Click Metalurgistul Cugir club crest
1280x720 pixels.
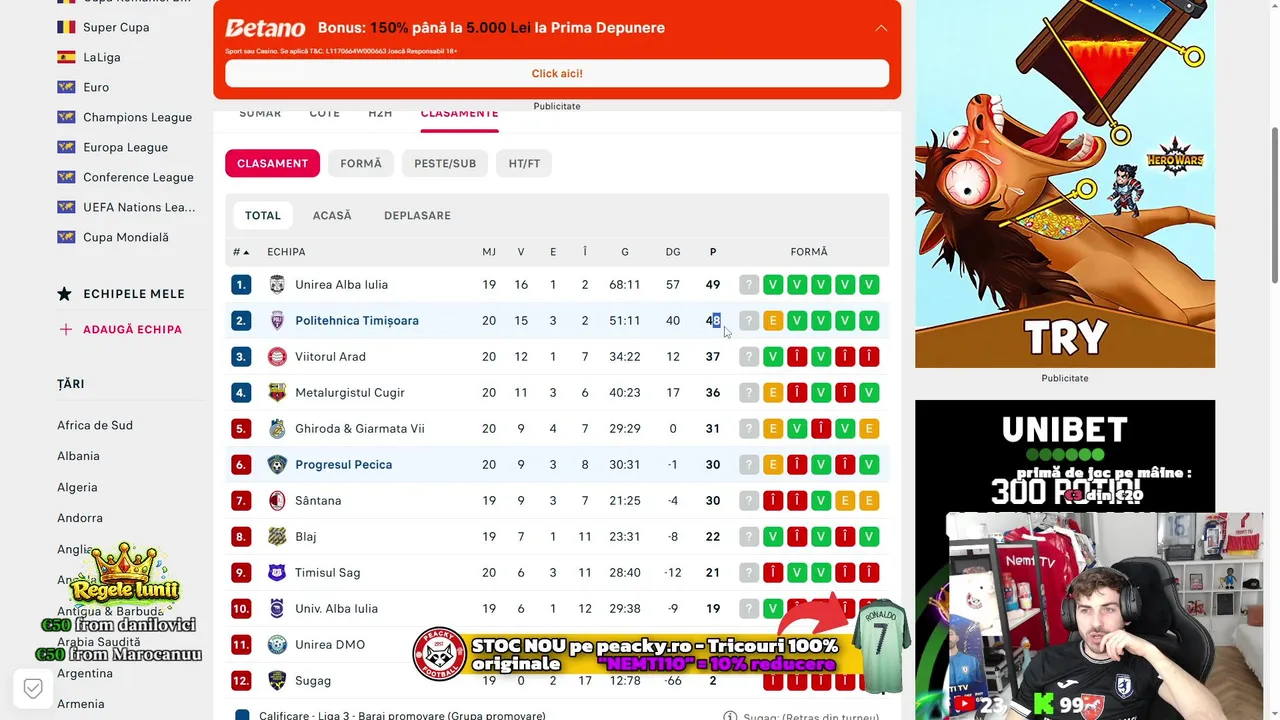click(x=277, y=393)
